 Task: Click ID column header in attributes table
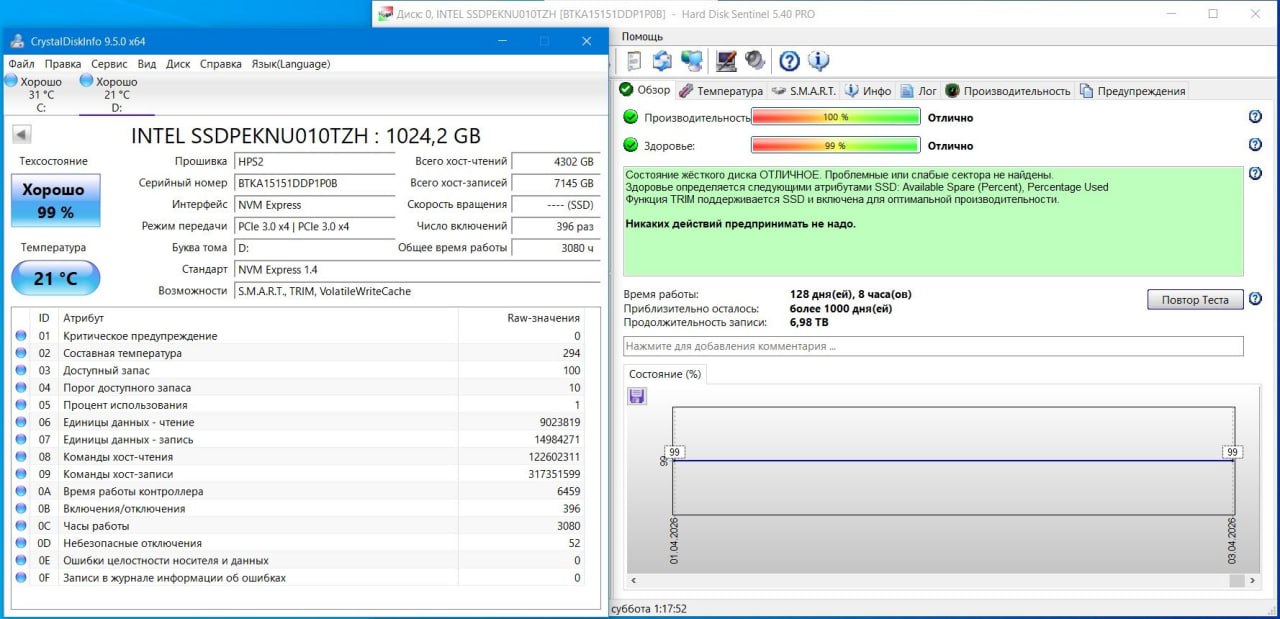tap(45, 317)
